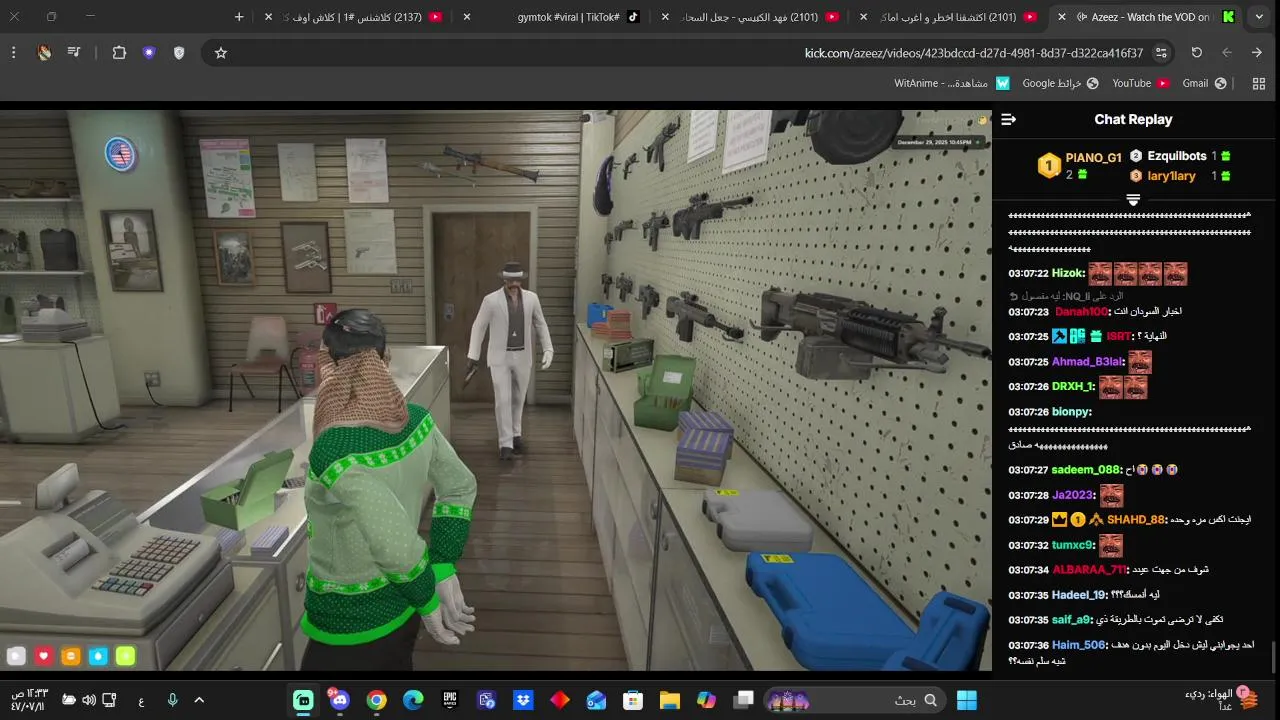Click the moderator badge beside ISRT
This screenshot has width=1280, height=720.
pos(1059,337)
